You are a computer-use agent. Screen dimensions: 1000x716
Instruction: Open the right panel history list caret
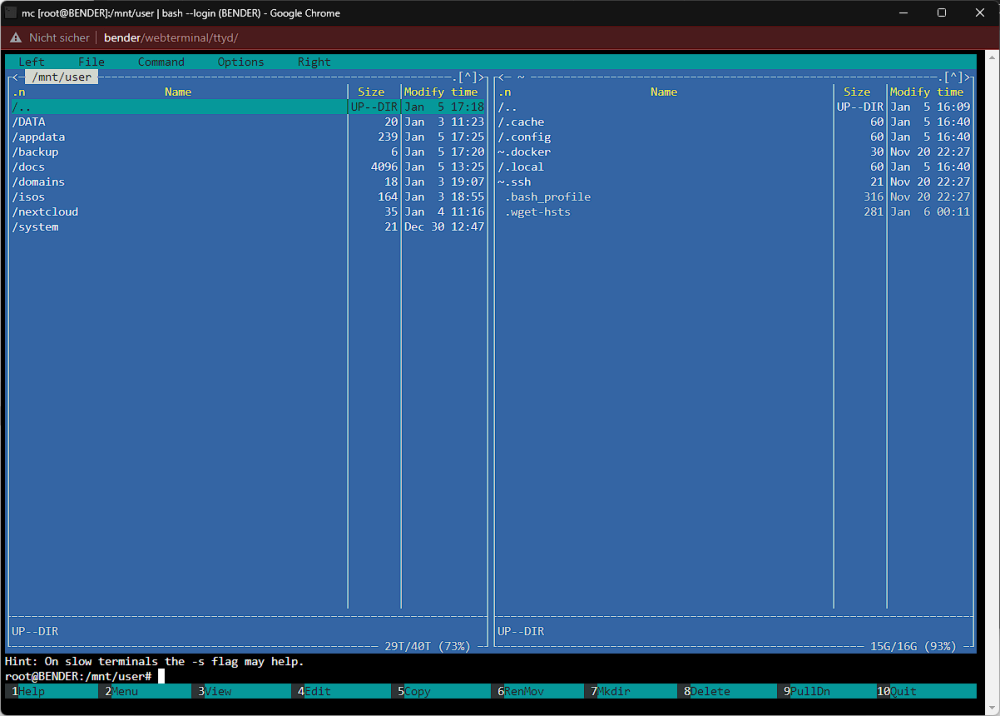click(953, 77)
